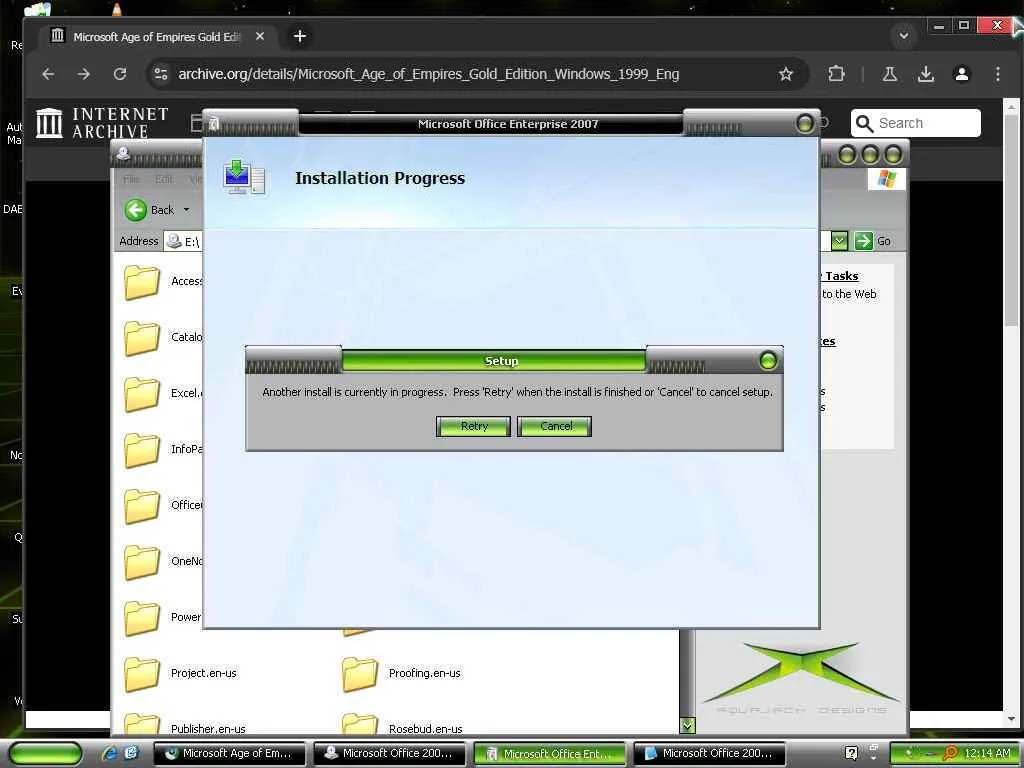Open the Chrome profile avatar
The width and height of the screenshot is (1024, 768).
coord(961,74)
